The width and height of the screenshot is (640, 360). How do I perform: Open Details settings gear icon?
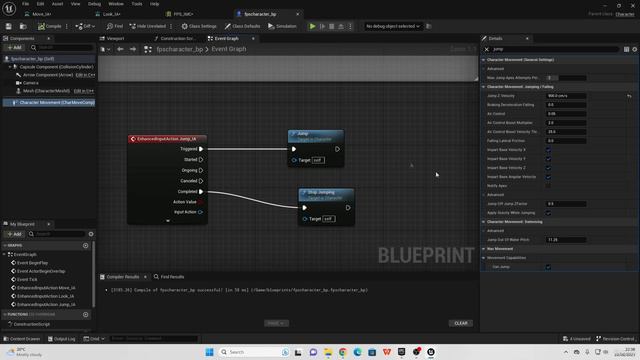[x=635, y=49]
